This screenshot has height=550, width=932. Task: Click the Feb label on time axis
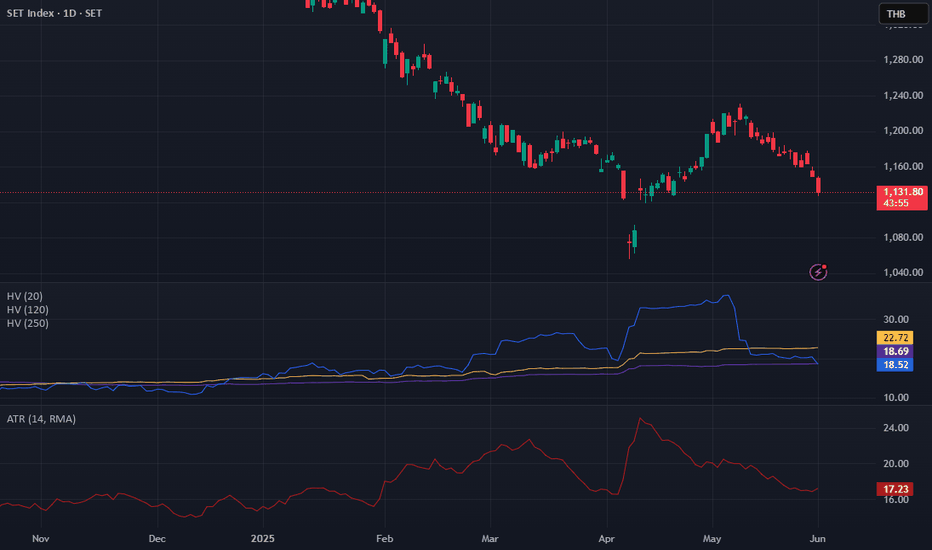pos(385,539)
